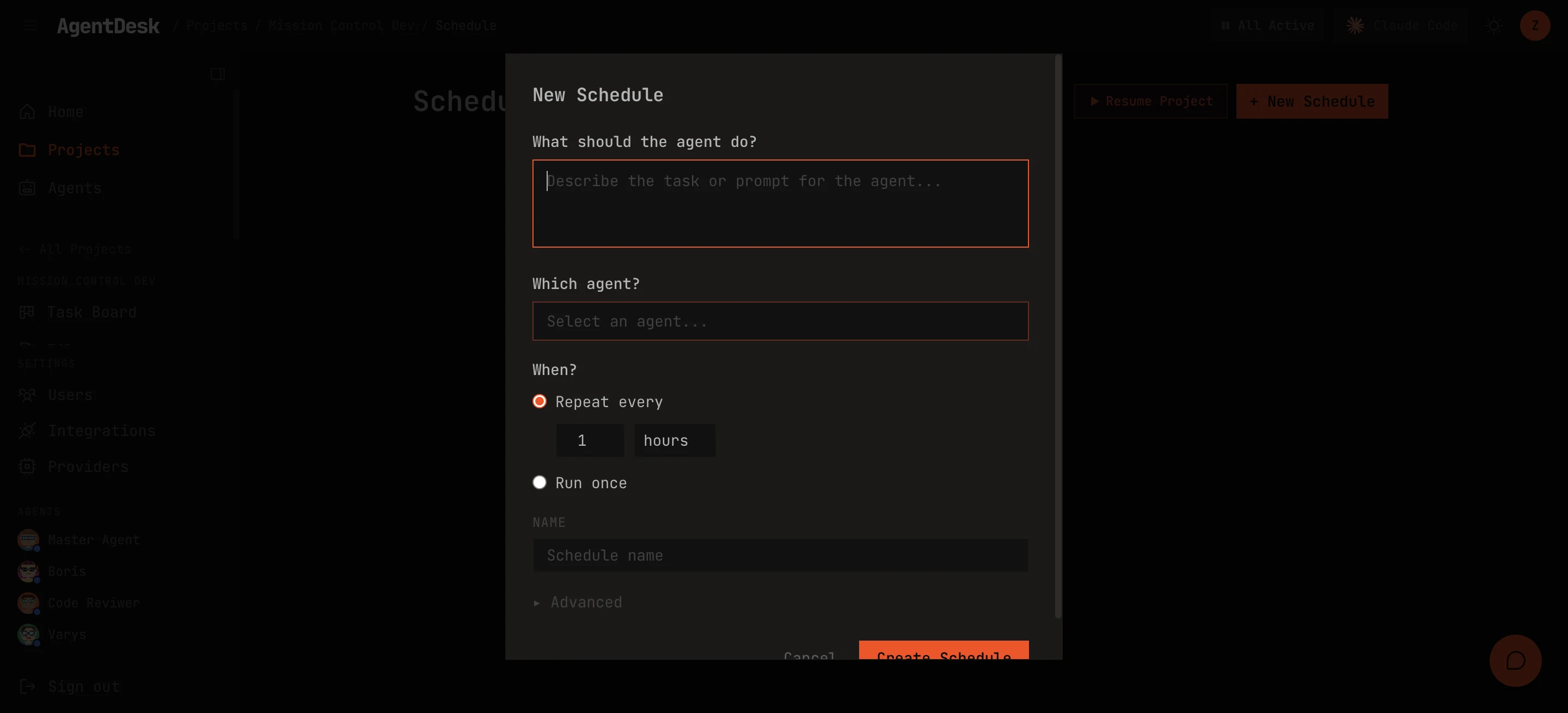Click the Agents robot icon
The width and height of the screenshot is (1568, 713).
point(27,188)
